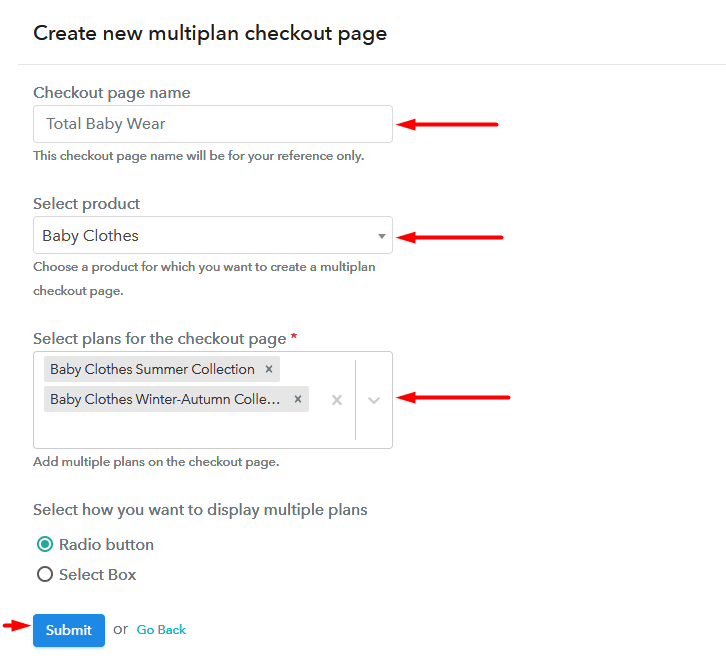Expand the plans list chevron

point(374,400)
